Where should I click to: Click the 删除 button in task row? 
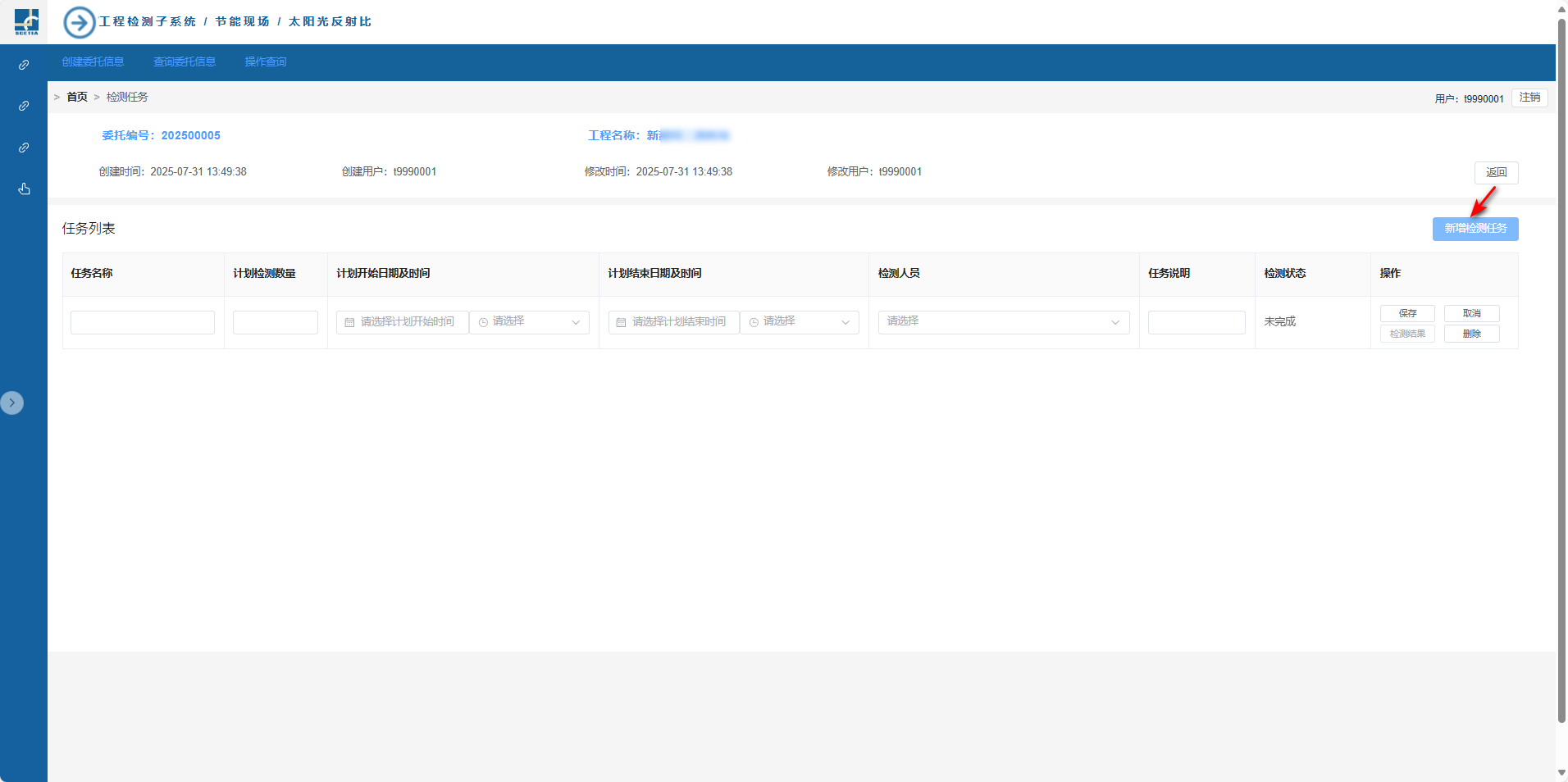[1471, 334]
